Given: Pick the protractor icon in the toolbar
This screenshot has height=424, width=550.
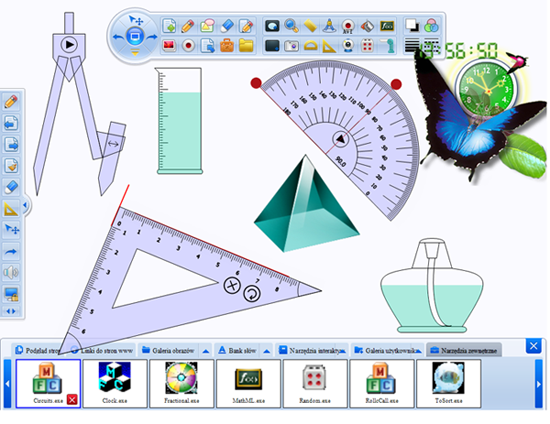Looking at the screenshot, I should point(310,46).
